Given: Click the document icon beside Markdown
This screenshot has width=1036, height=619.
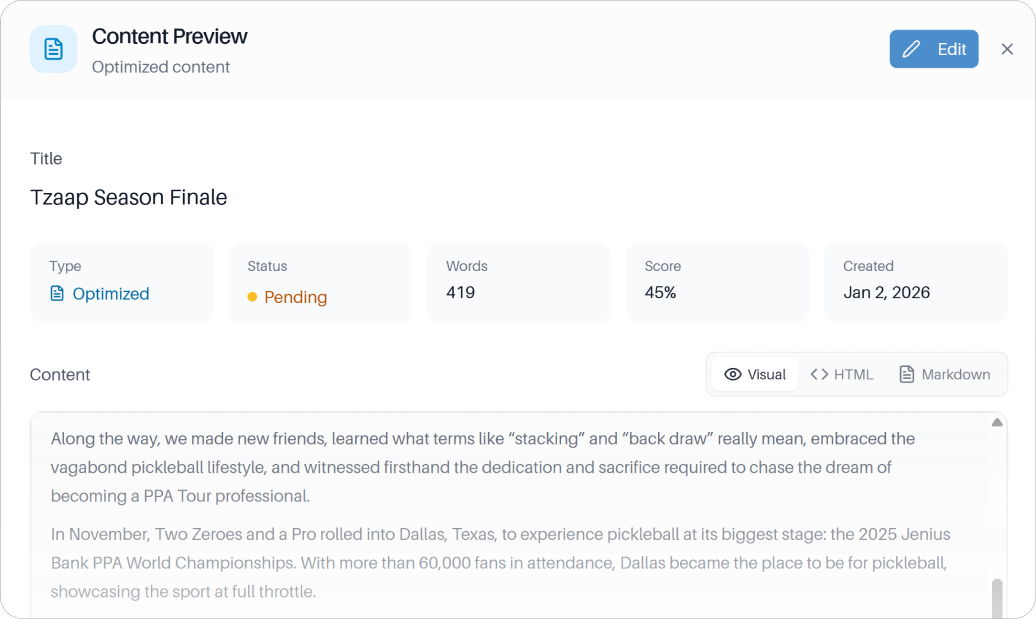Looking at the screenshot, I should click(x=907, y=374).
